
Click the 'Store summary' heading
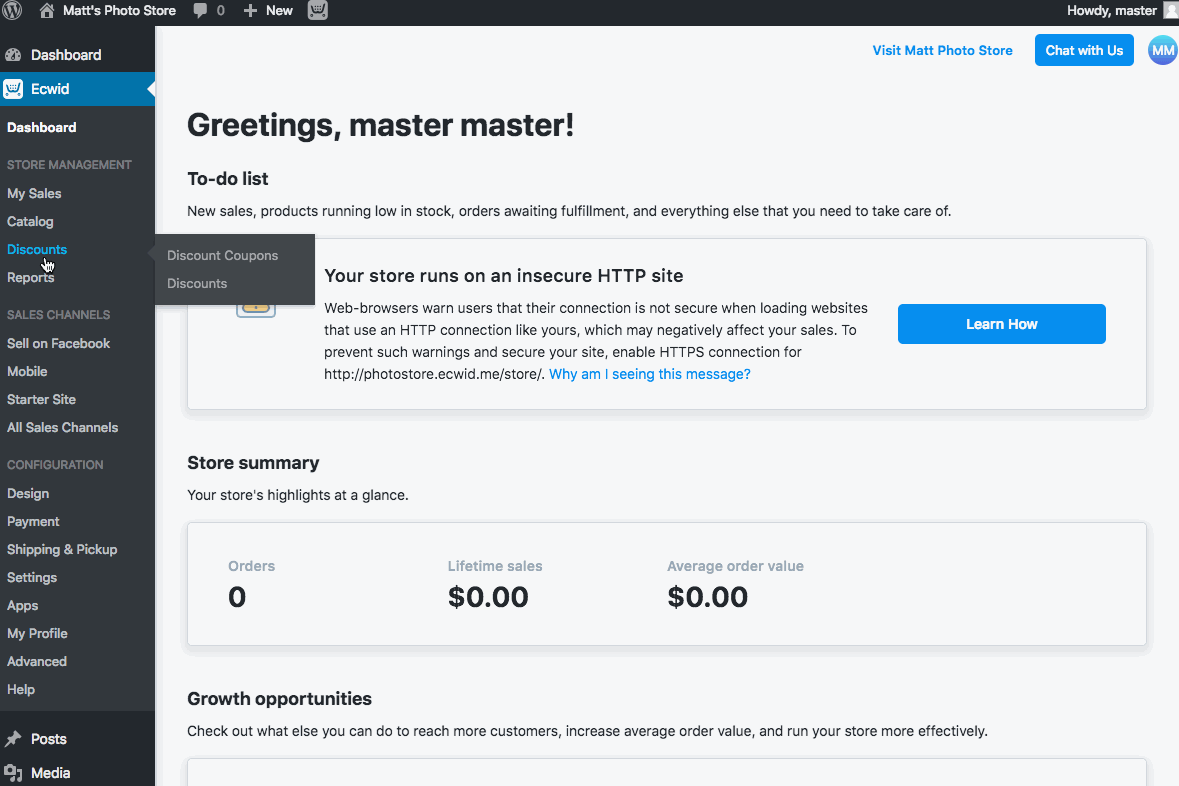253,463
